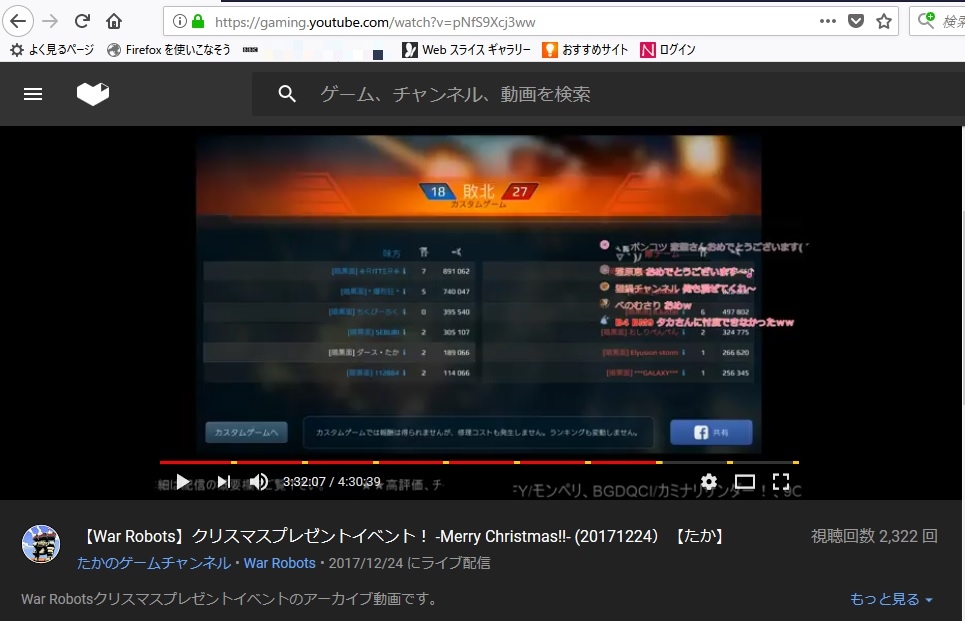This screenshot has height=621, width=965.
Task: Click the video title text
Action: tap(402, 536)
